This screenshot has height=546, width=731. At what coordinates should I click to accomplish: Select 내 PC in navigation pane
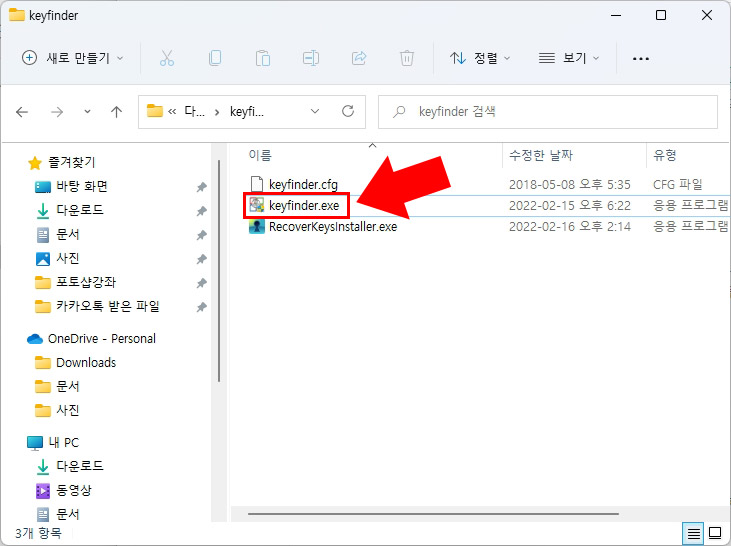tap(63, 442)
